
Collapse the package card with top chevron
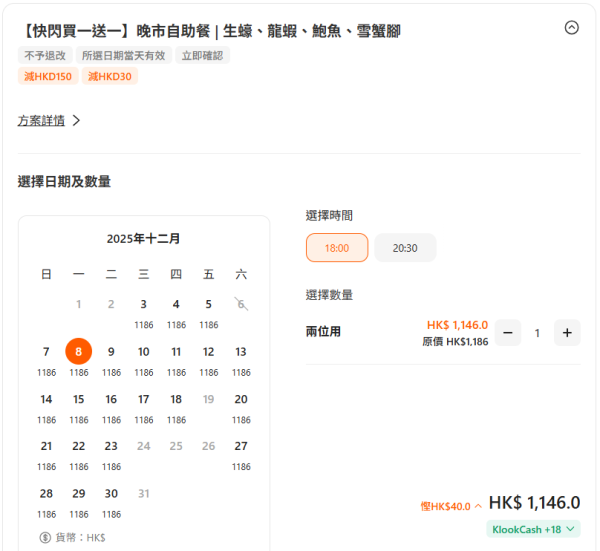click(571, 28)
